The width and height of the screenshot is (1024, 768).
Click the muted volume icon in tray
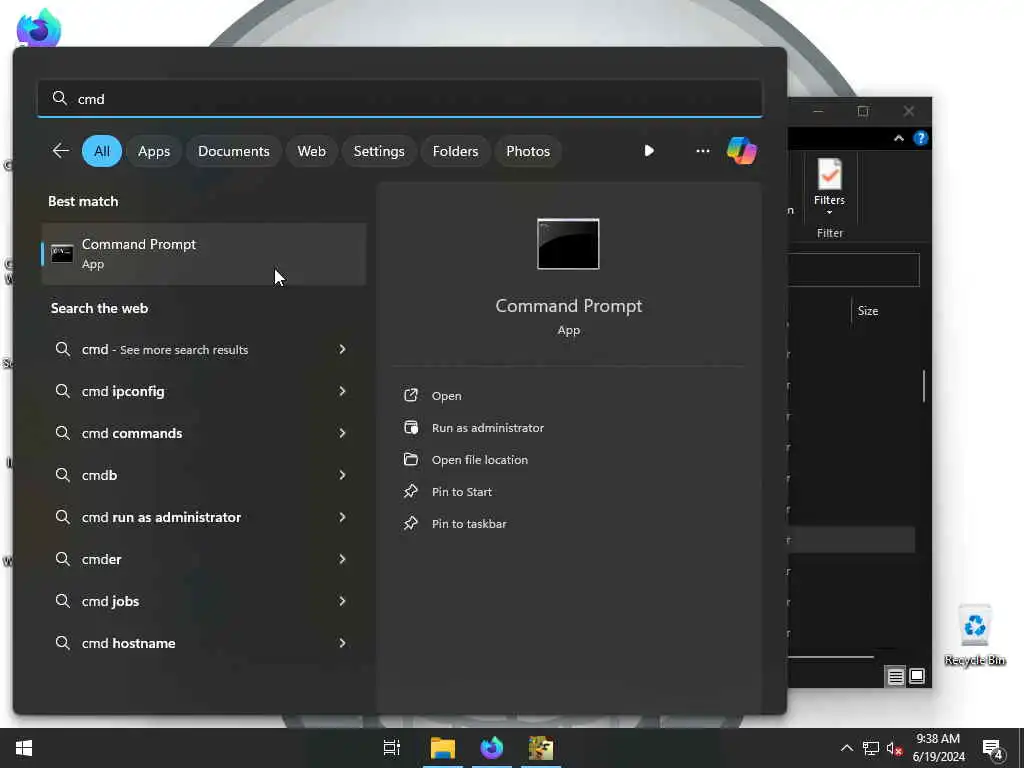click(895, 748)
